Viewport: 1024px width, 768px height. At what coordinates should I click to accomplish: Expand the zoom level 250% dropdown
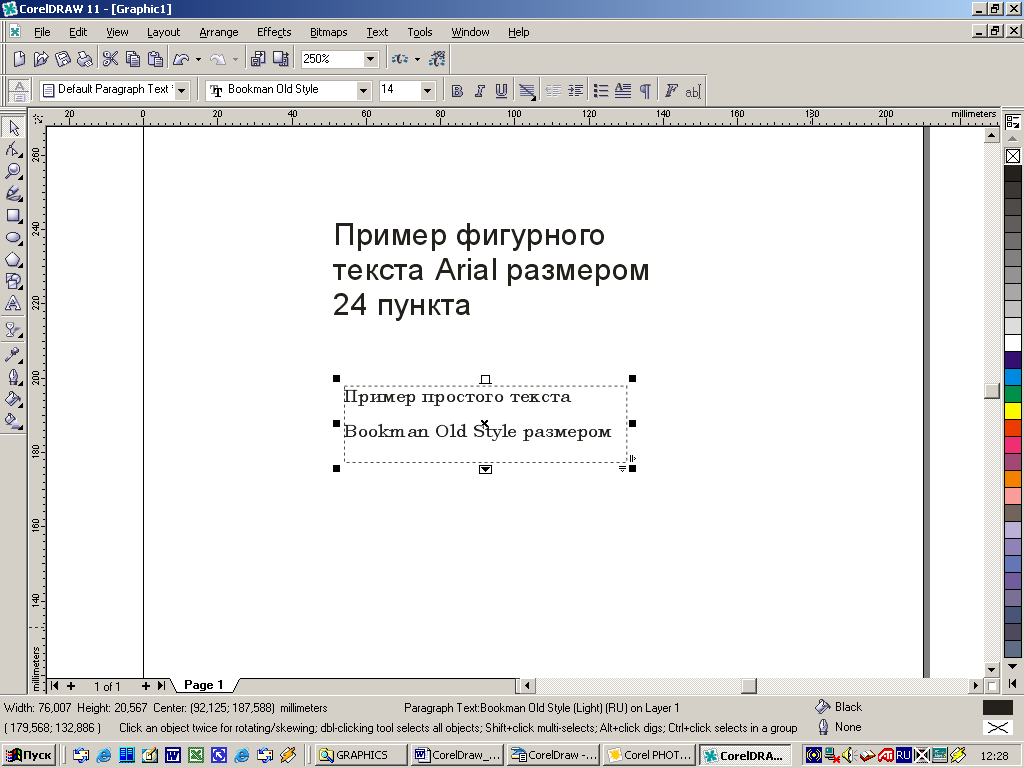(x=370, y=59)
